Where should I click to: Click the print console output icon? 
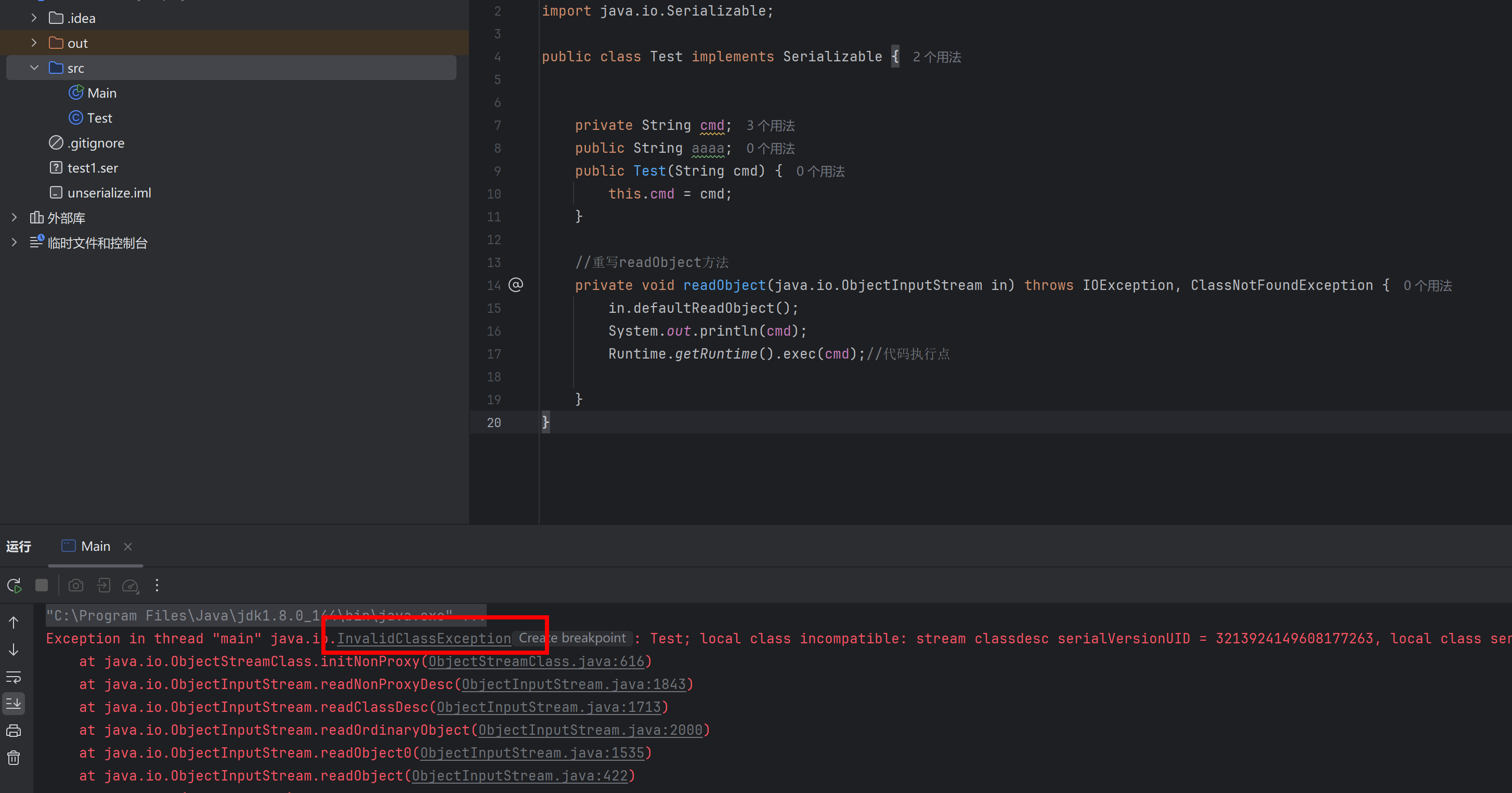[x=14, y=731]
